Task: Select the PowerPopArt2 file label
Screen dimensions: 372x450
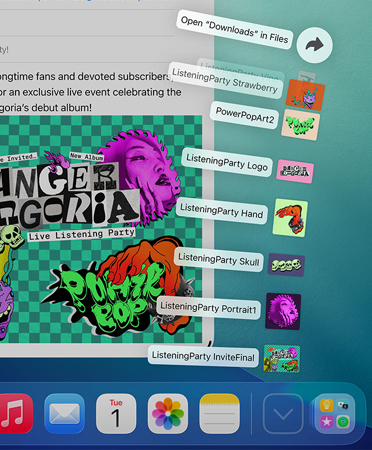Action: click(x=245, y=115)
